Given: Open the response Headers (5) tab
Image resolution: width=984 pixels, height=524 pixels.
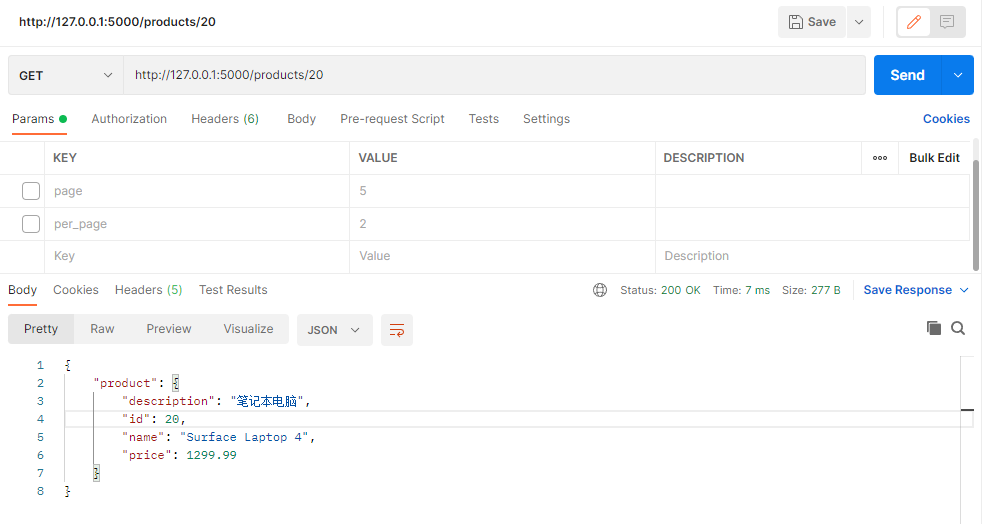Looking at the screenshot, I should click(149, 290).
